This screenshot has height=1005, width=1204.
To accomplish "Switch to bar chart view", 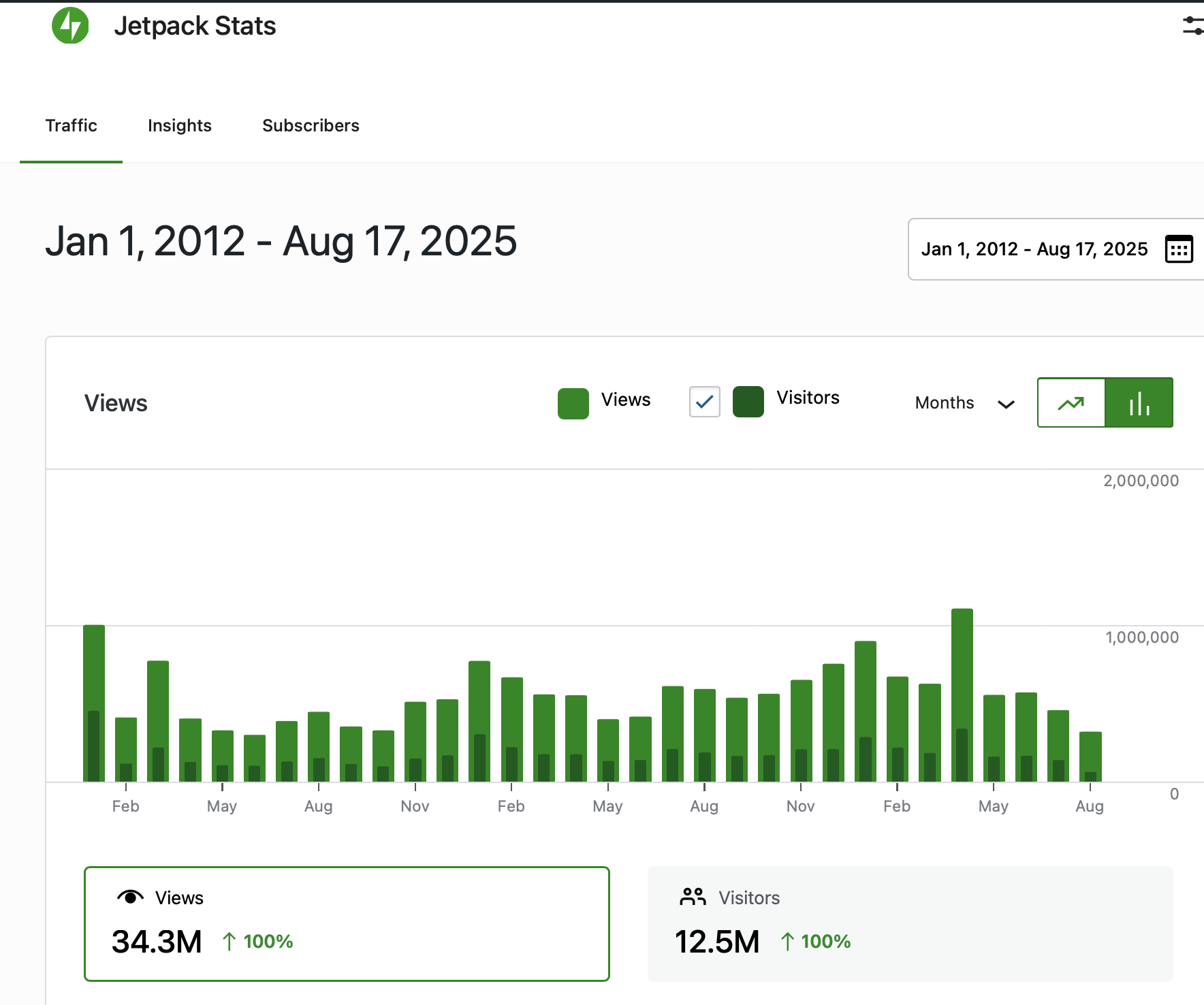I will pos(1139,402).
